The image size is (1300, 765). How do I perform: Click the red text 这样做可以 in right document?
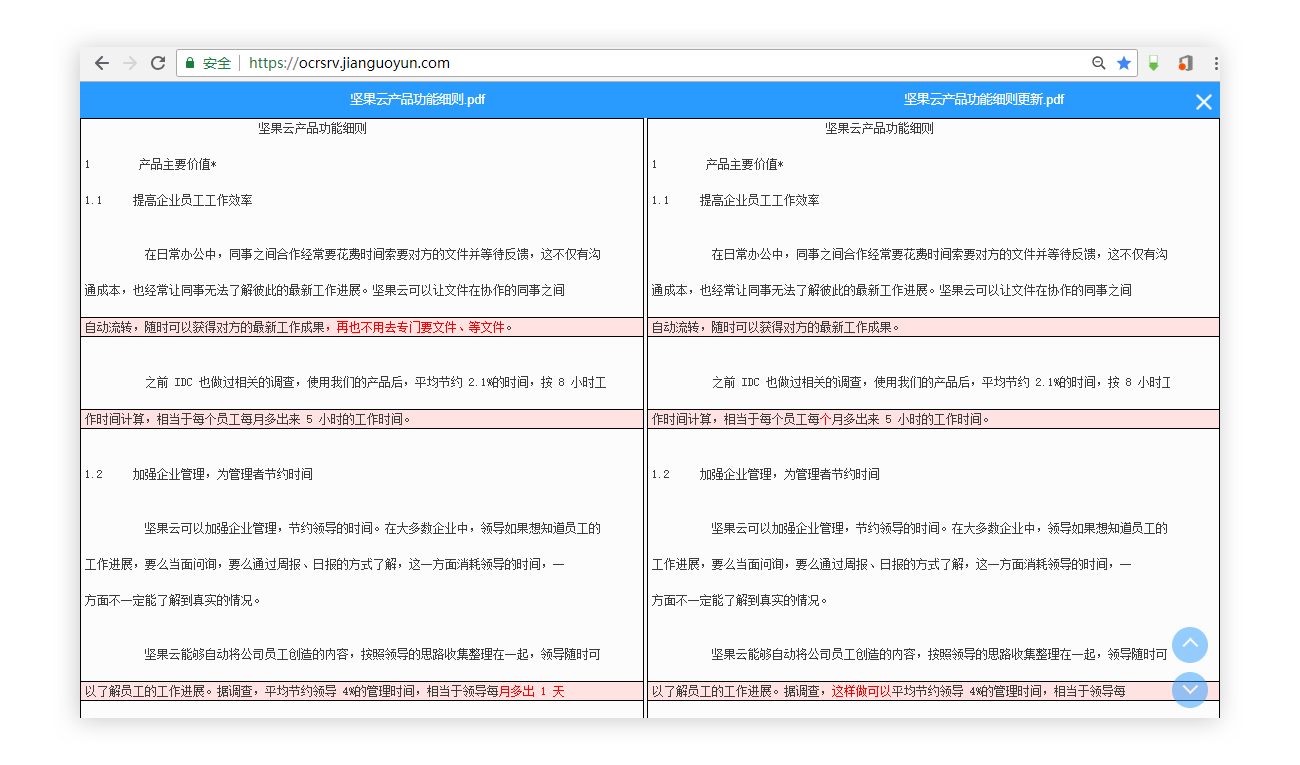861,691
